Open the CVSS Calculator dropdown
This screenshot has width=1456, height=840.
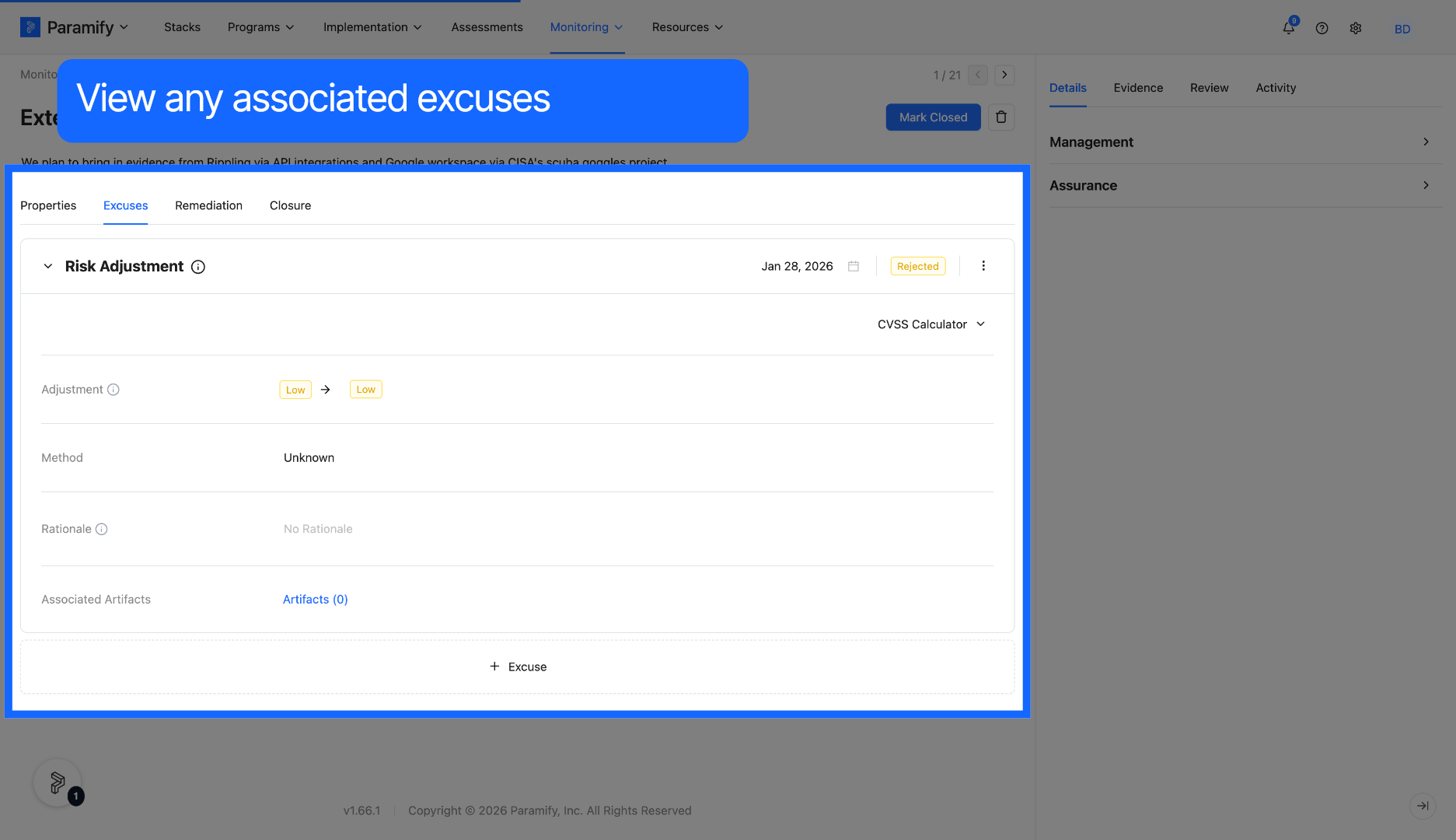pyautogui.click(x=931, y=324)
